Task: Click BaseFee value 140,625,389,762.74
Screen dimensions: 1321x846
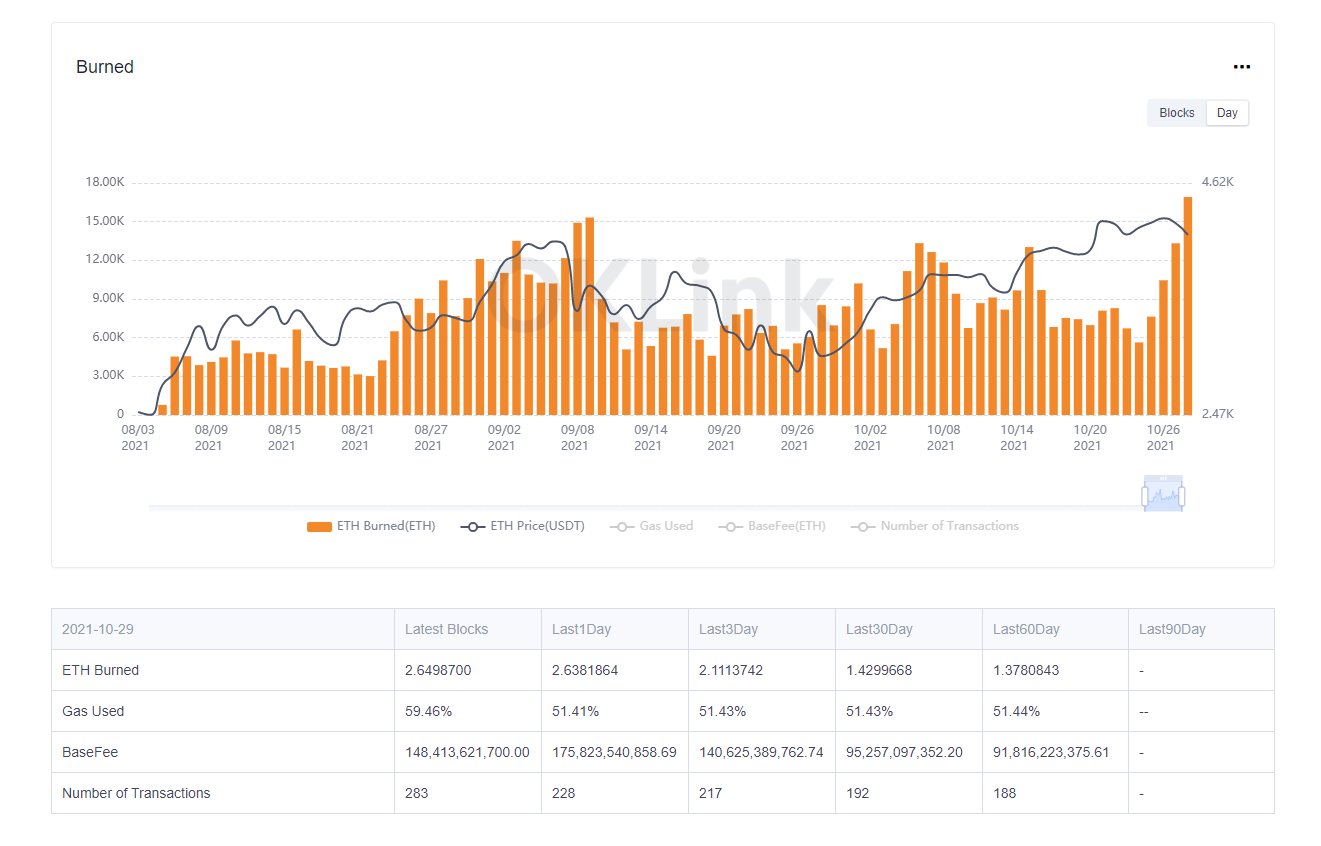Action: pyautogui.click(x=761, y=752)
